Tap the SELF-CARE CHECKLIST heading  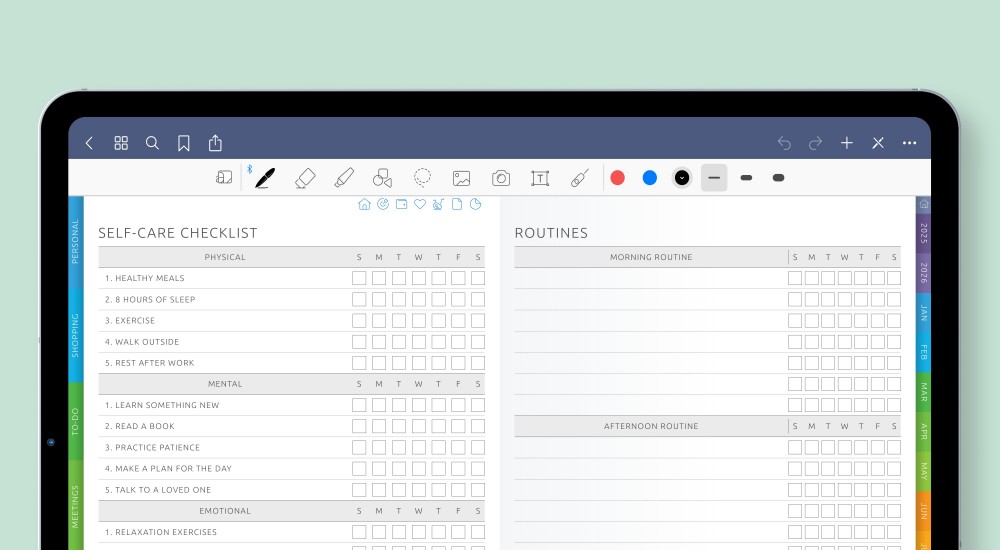(x=178, y=233)
